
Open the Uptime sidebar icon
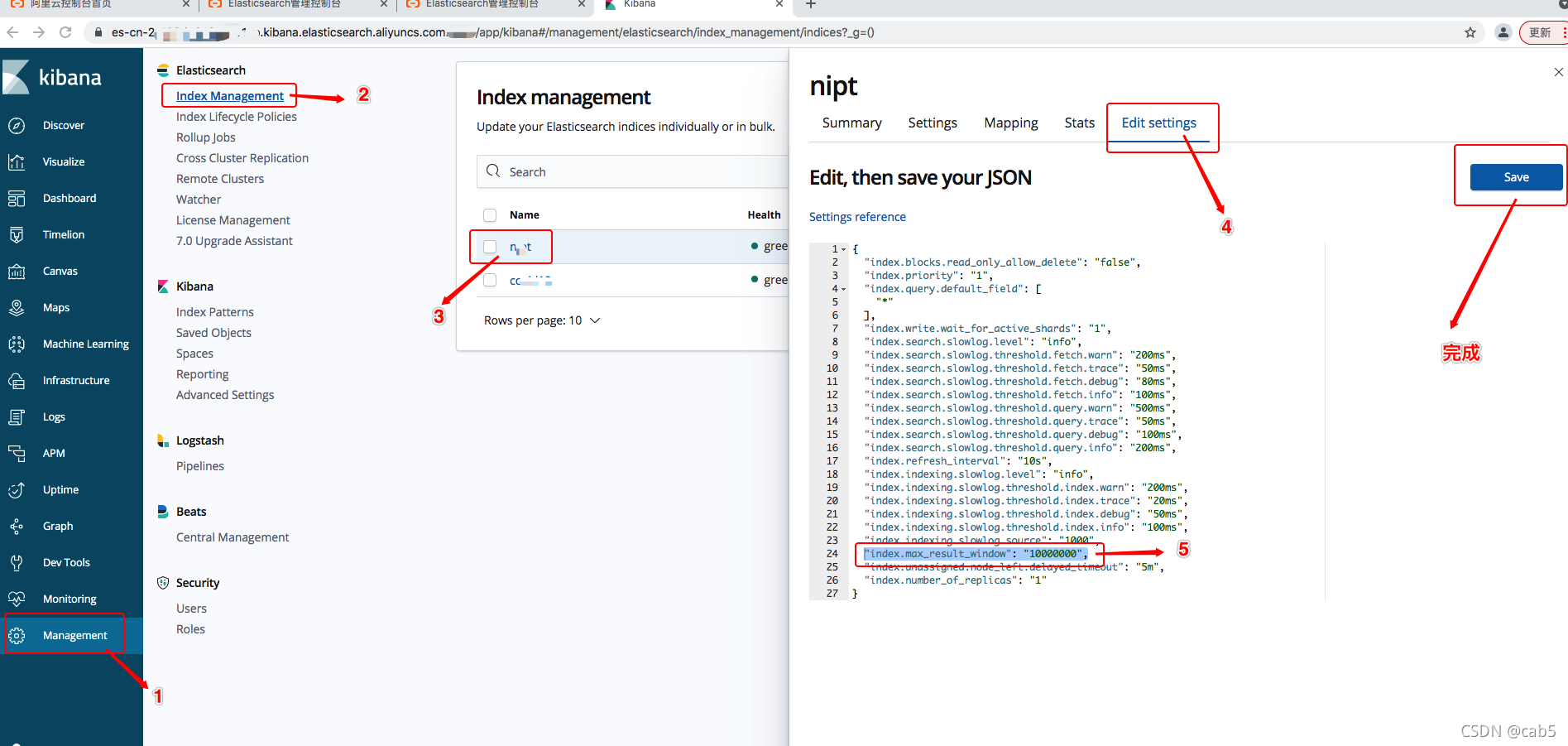[x=17, y=490]
